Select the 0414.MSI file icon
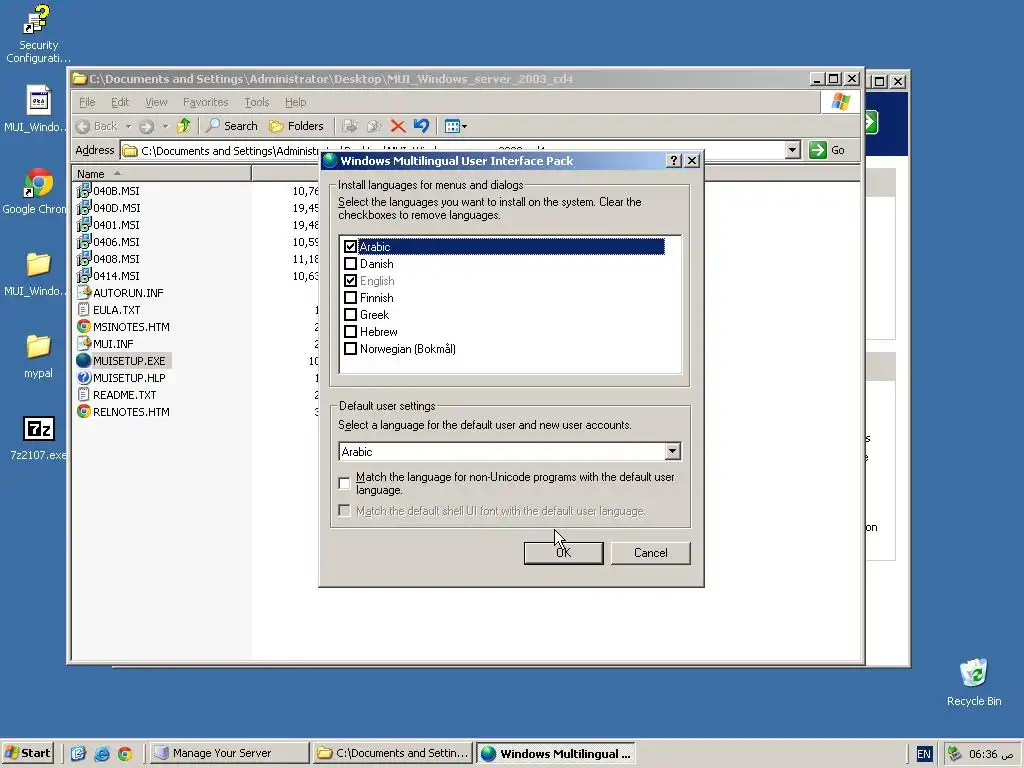1024x768 pixels. pyautogui.click(x=84, y=276)
